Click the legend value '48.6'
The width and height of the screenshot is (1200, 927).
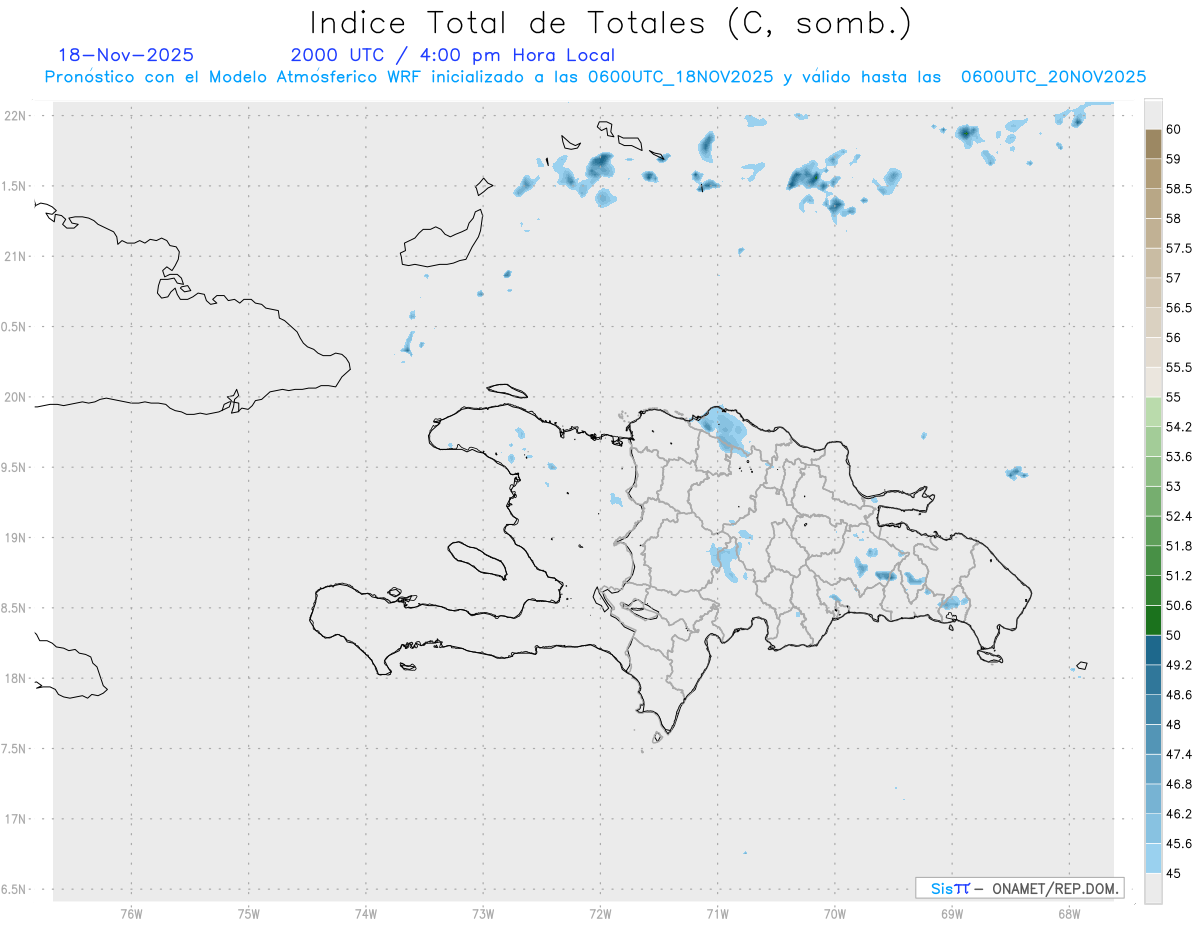(1179, 694)
